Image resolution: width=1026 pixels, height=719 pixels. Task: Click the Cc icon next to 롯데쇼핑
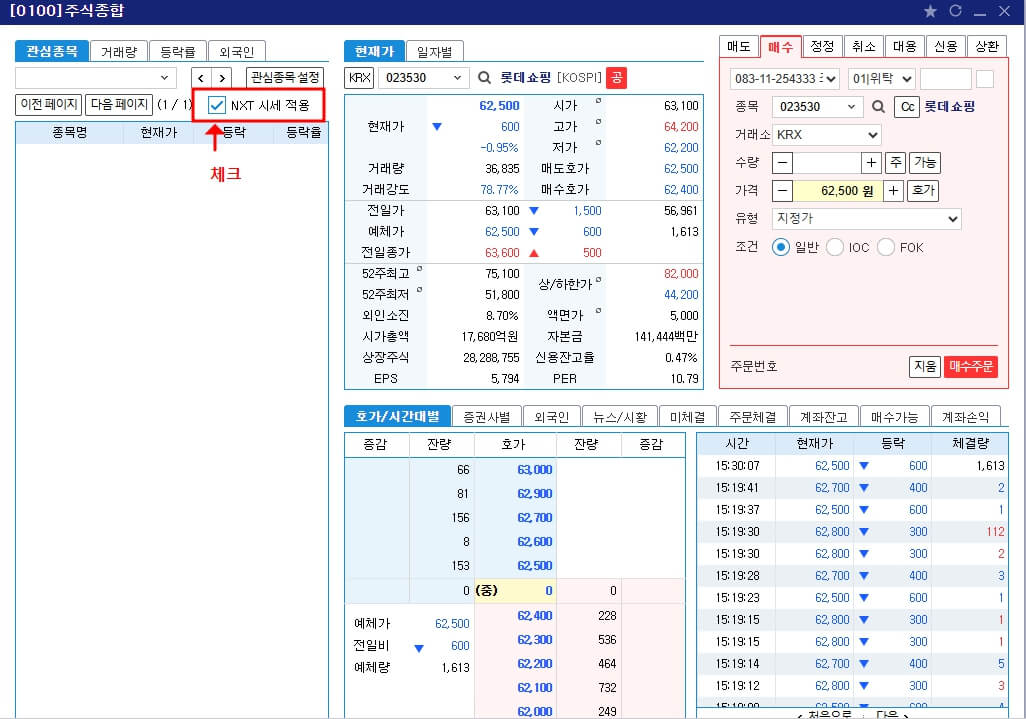[907, 107]
